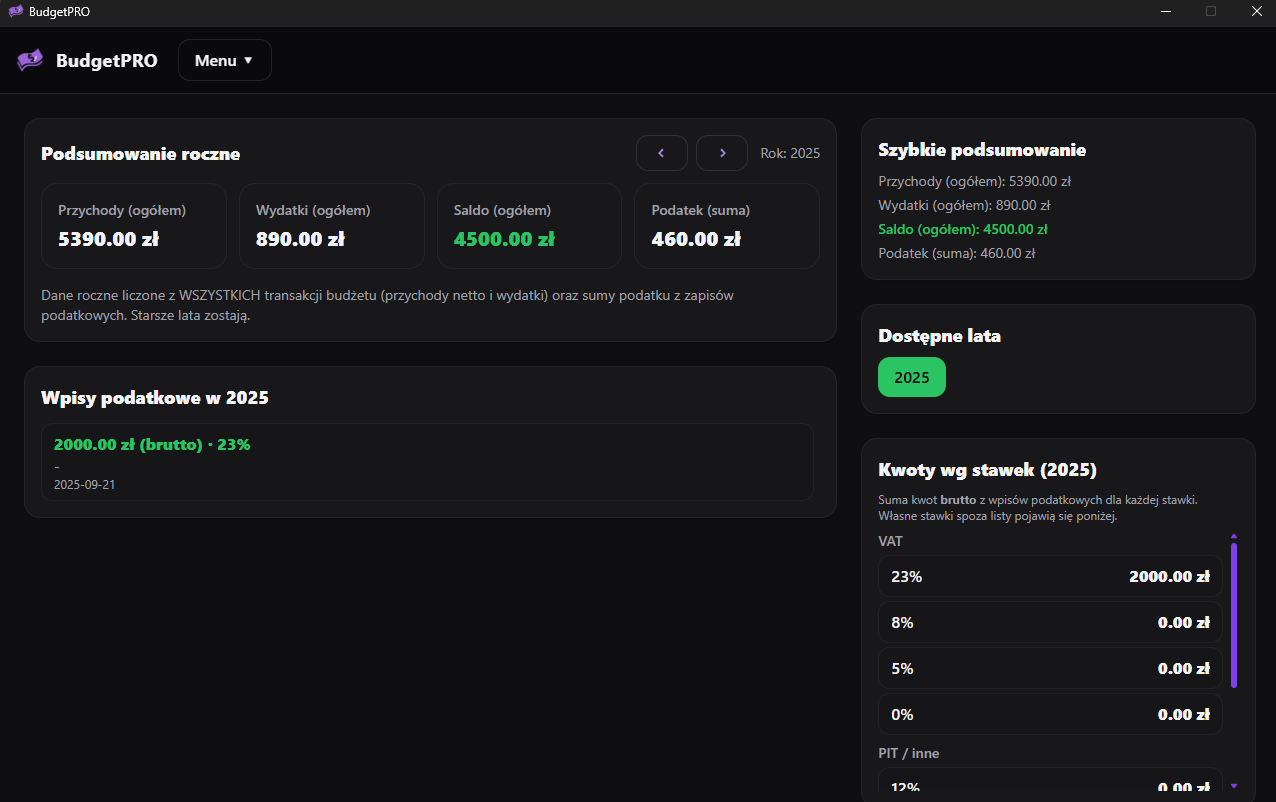Select year 2025 in Dostępne lata
Viewport: 1276px width, 802px height.
coord(911,377)
